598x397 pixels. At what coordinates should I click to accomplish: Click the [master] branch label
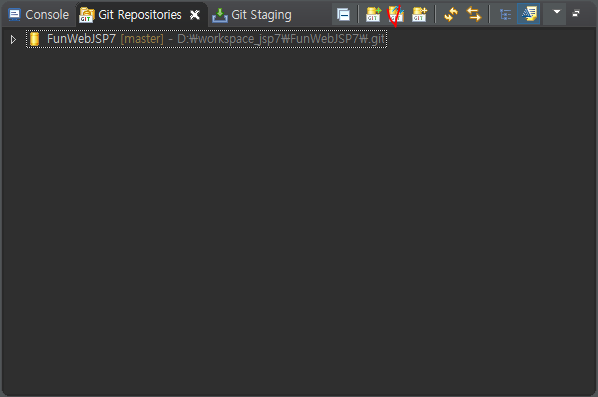tap(142, 39)
